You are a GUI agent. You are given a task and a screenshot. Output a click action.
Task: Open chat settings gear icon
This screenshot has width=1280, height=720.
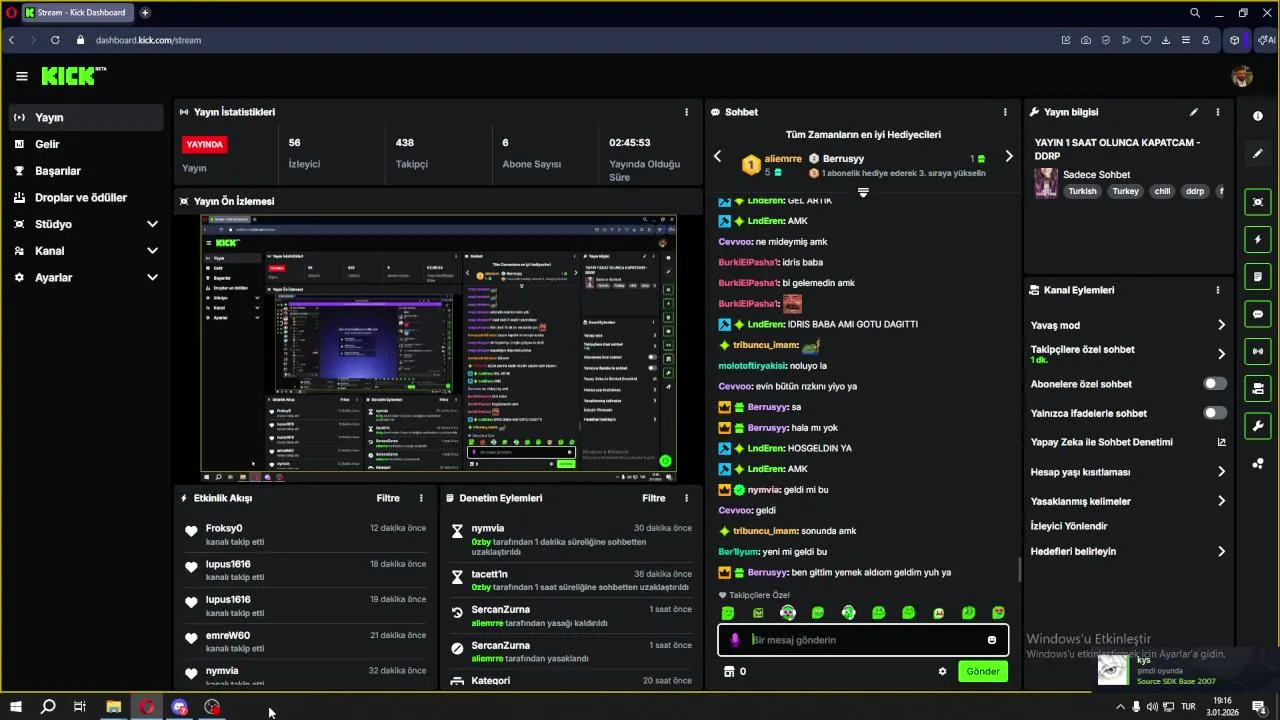(x=942, y=672)
